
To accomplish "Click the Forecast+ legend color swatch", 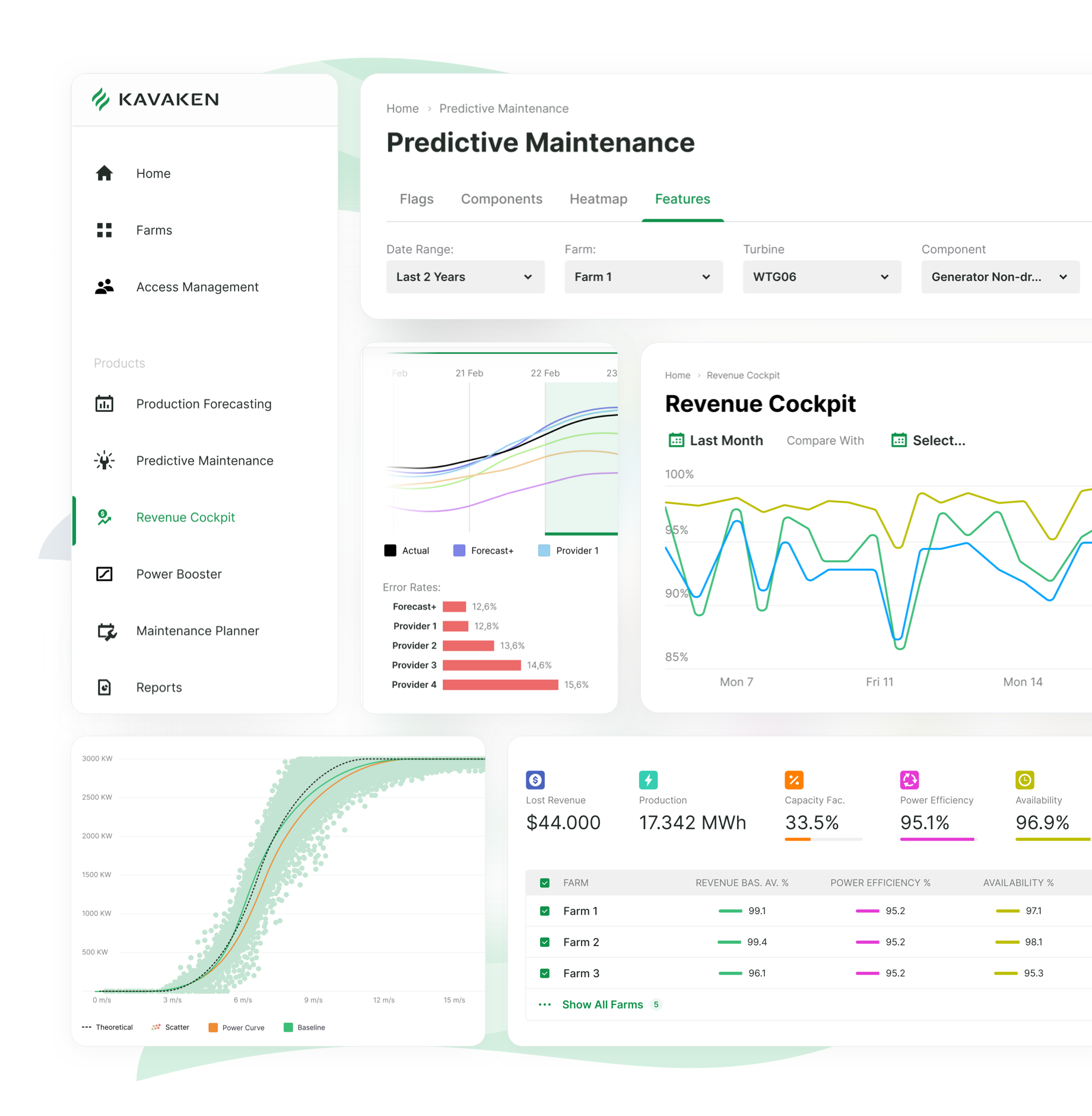I will pos(459,551).
